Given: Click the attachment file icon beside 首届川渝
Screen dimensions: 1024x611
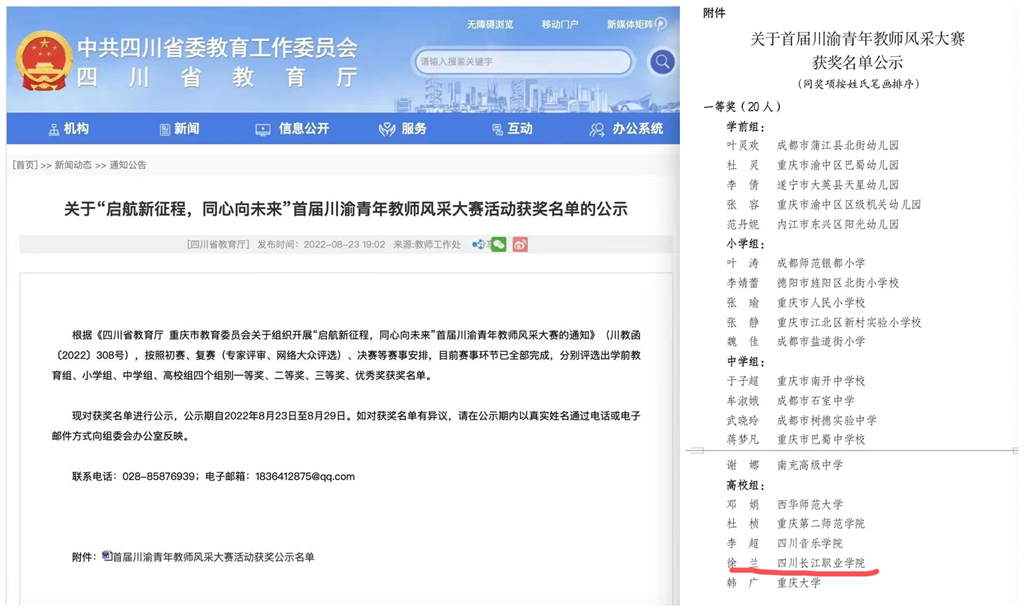Looking at the screenshot, I should 107,556.
